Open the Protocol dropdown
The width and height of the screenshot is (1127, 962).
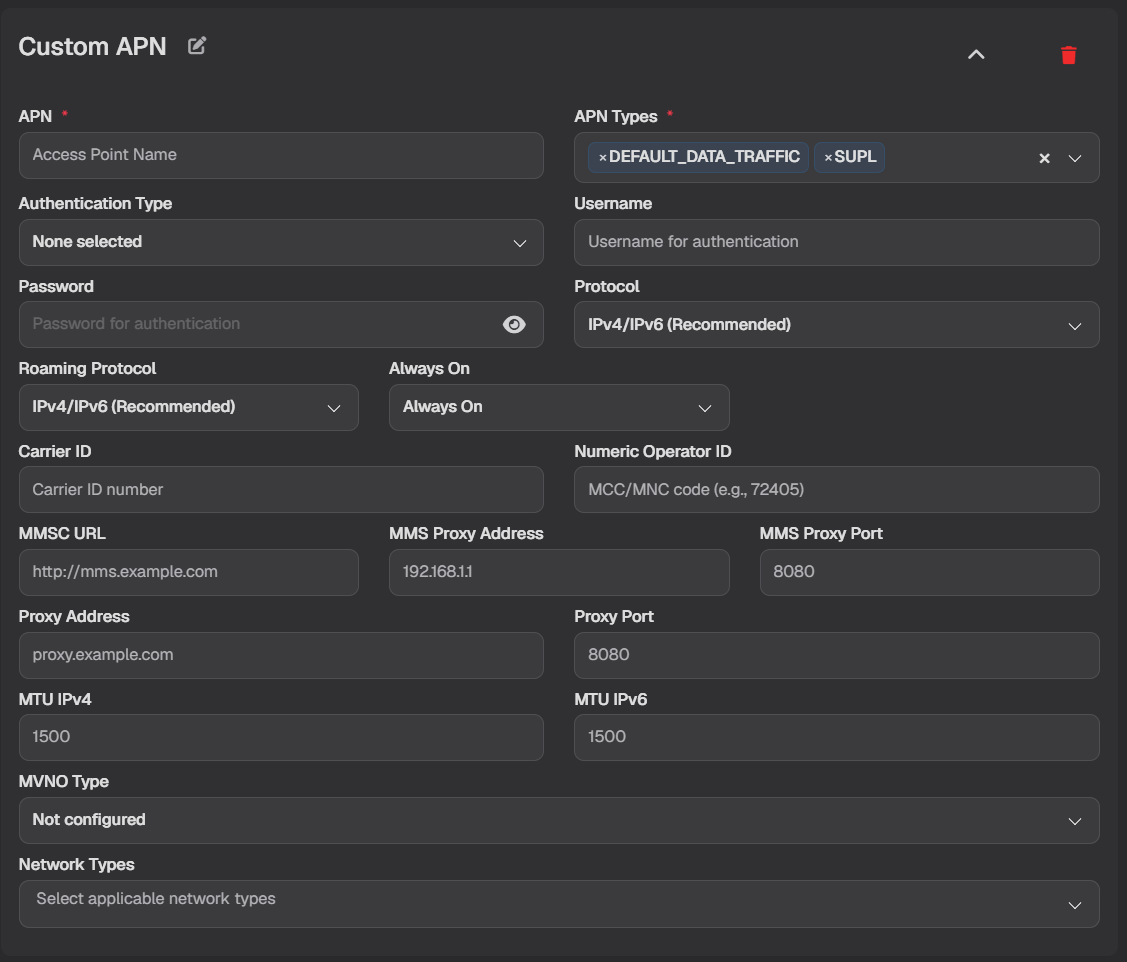(x=837, y=325)
